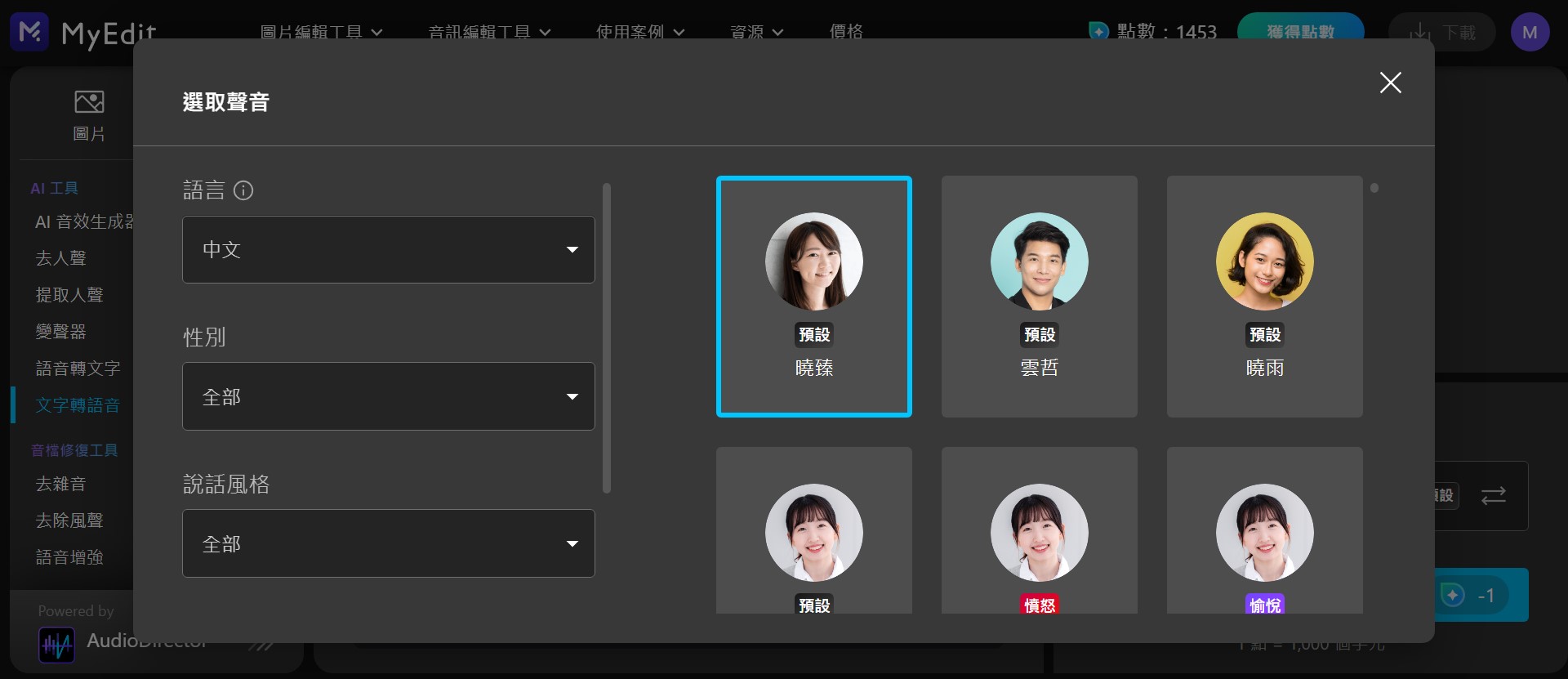This screenshot has height=679, width=1568.
Task: Open 去雜音 tool in sidebar
Action: (x=61, y=484)
